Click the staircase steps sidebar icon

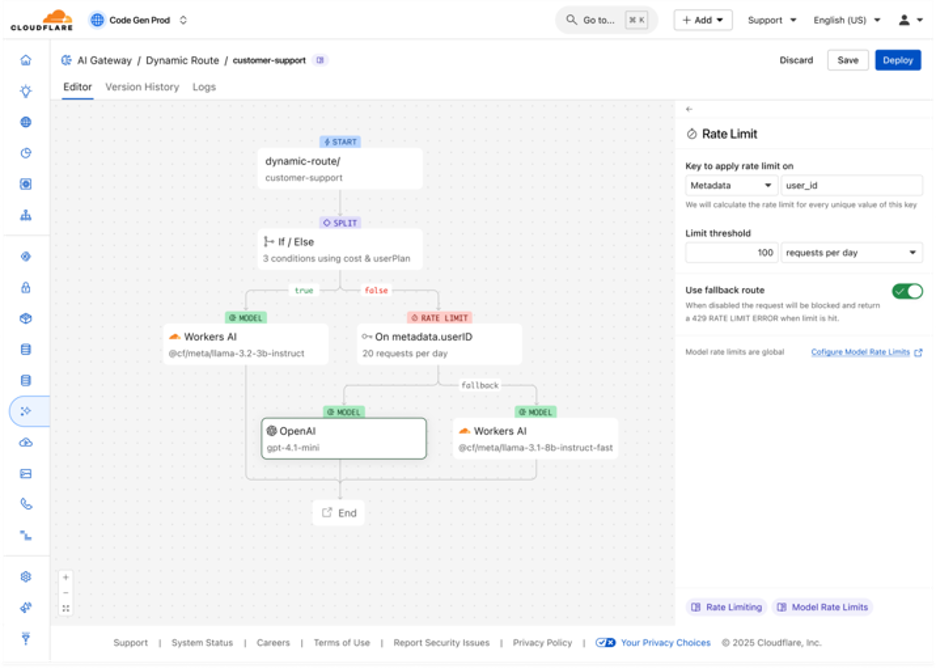26,535
